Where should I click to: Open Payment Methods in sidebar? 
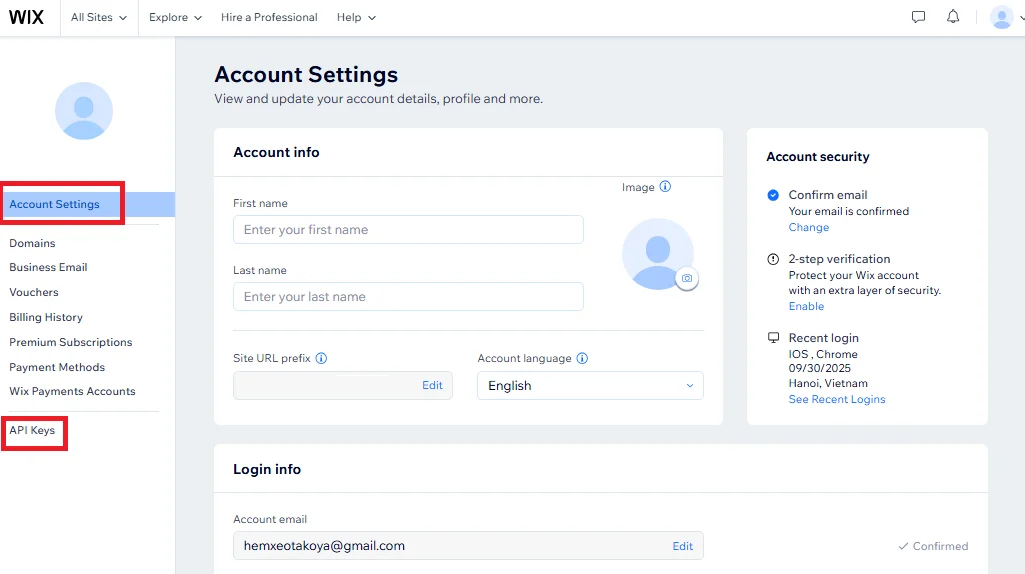pos(57,367)
